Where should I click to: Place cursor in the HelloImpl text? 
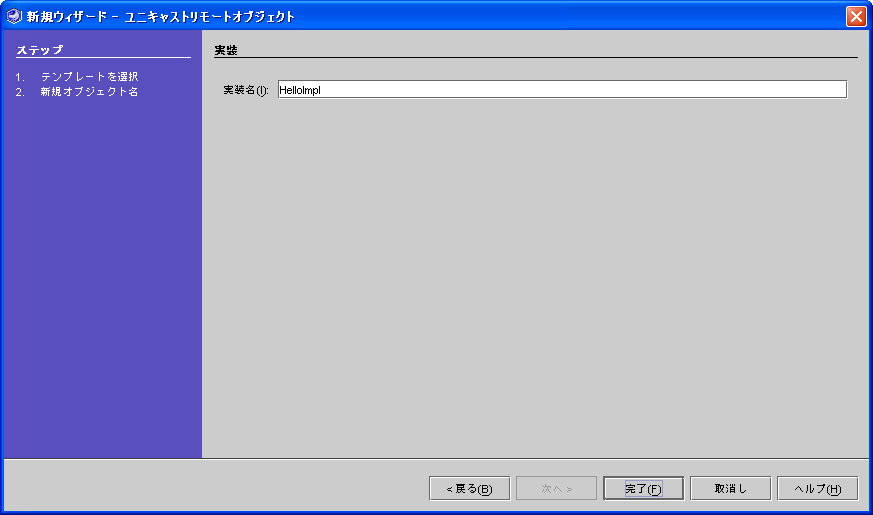[x=300, y=90]
